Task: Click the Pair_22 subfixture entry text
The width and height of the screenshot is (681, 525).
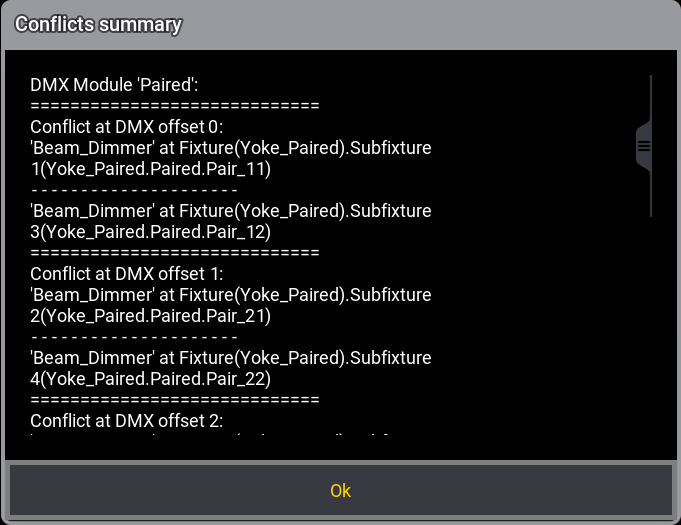Action: pos(151,379)
